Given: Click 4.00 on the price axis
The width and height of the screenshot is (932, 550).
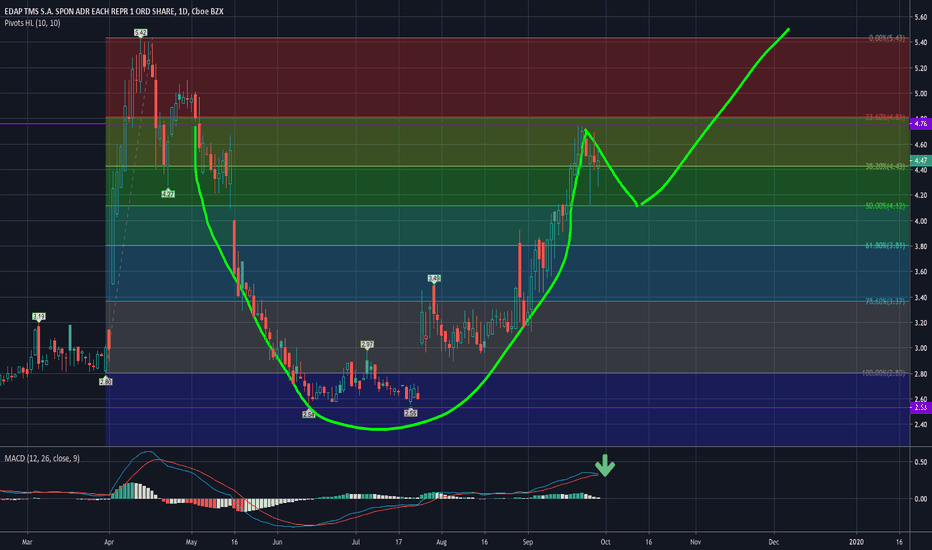Looking at the screenshot, I should [x=921, y=221].
